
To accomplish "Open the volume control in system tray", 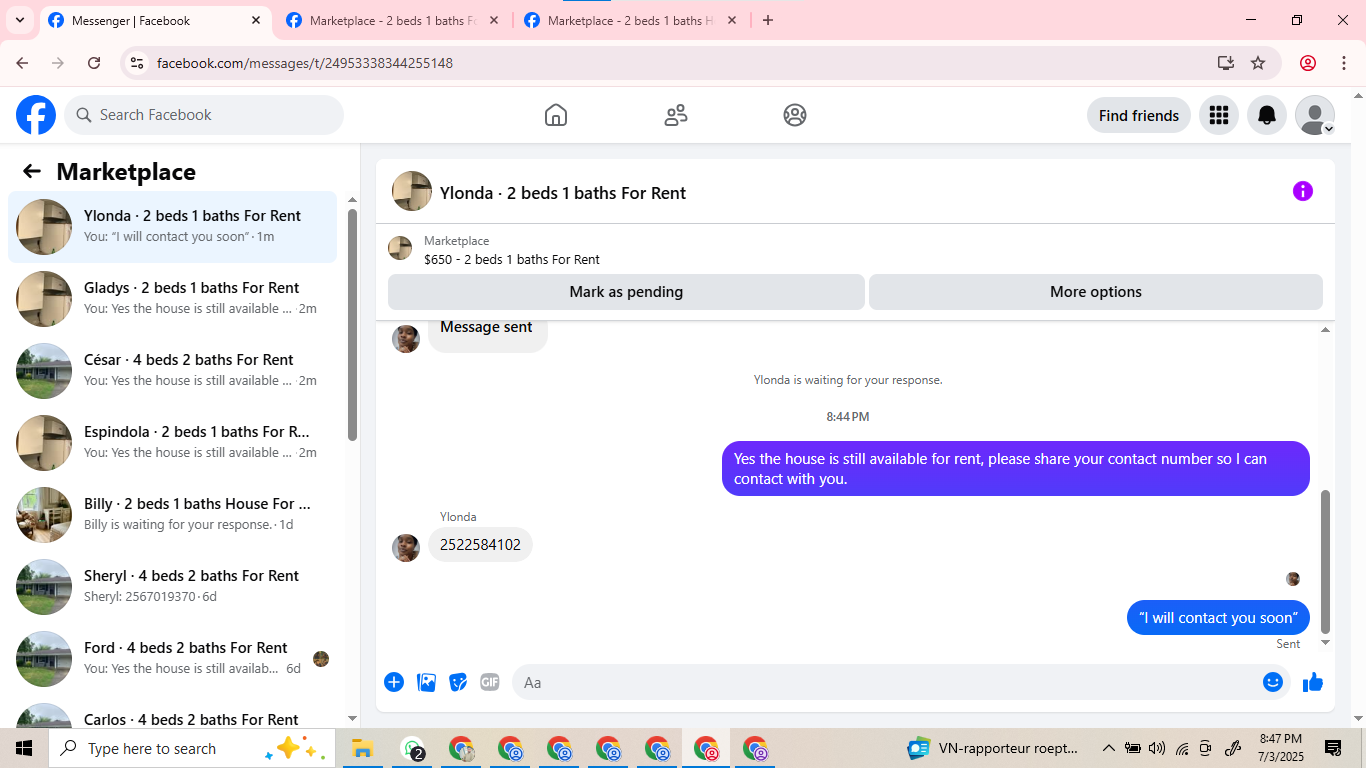I will click(1157, 748).
